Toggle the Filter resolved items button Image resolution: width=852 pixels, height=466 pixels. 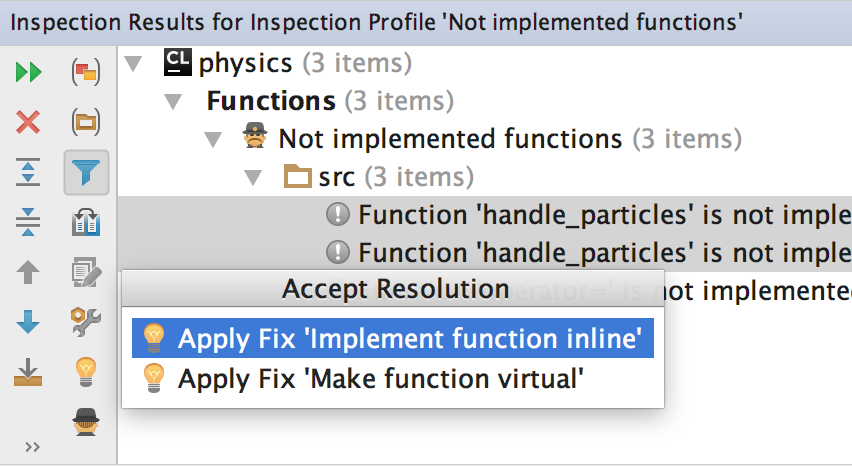(86, 173)
